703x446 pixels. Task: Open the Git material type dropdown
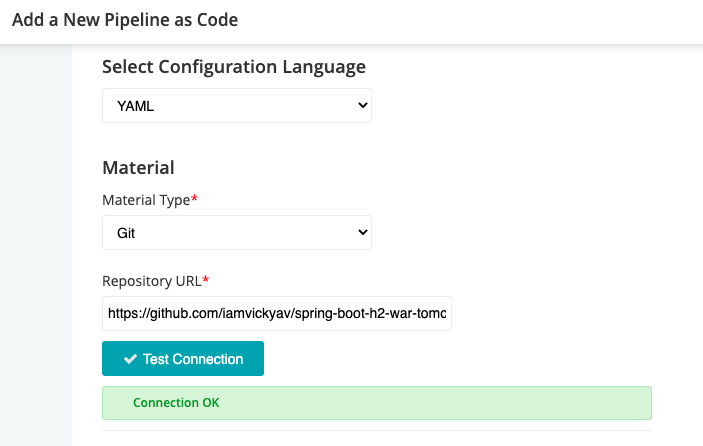click(236, 232)
